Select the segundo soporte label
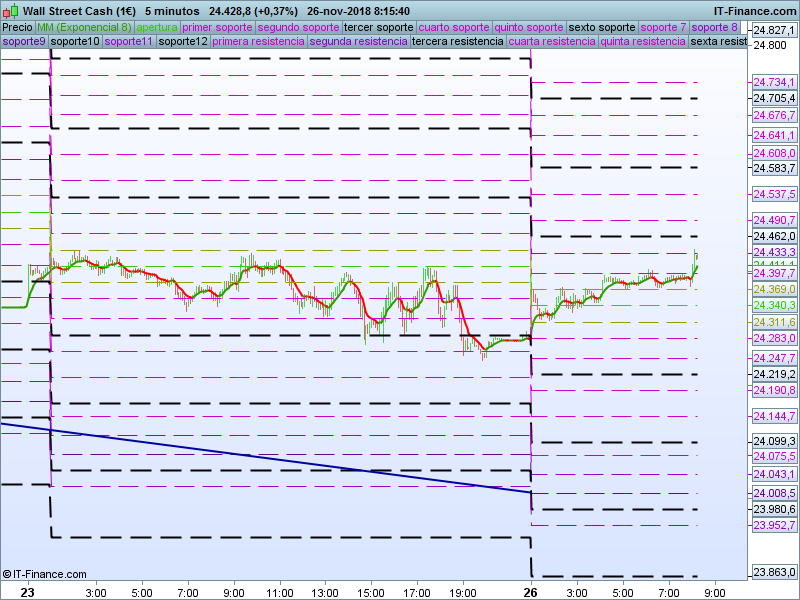 click(x=298, y=27)
